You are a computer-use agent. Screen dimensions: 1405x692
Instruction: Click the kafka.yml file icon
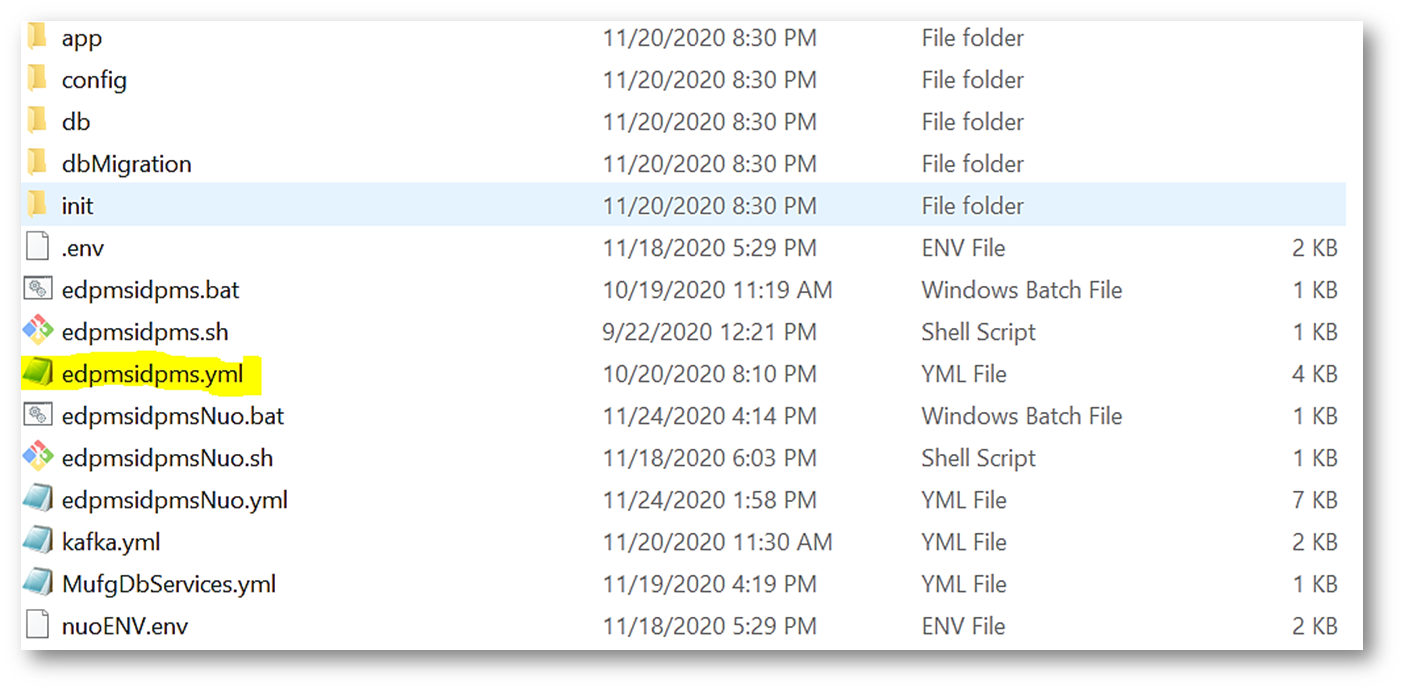37,542
